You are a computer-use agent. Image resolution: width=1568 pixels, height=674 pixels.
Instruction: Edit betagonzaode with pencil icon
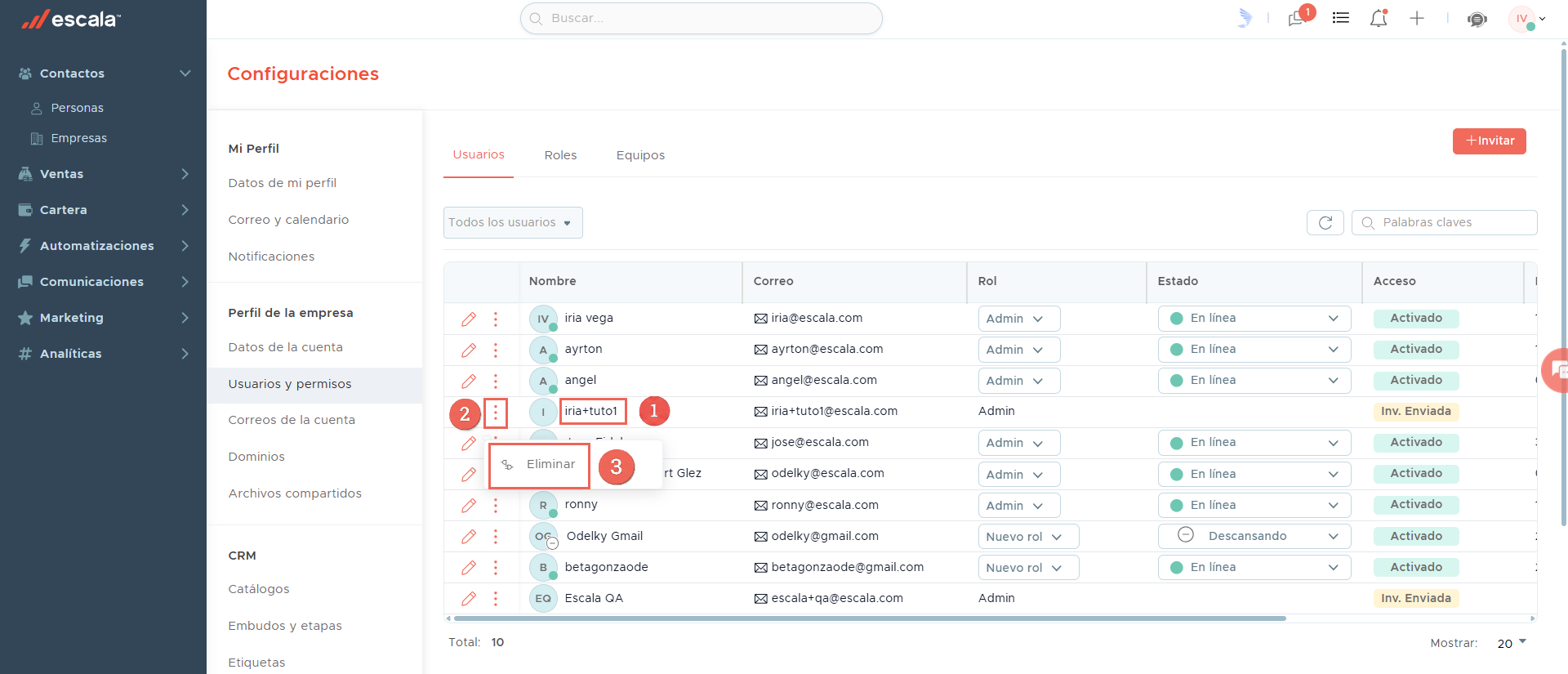[x=469, y=567]
